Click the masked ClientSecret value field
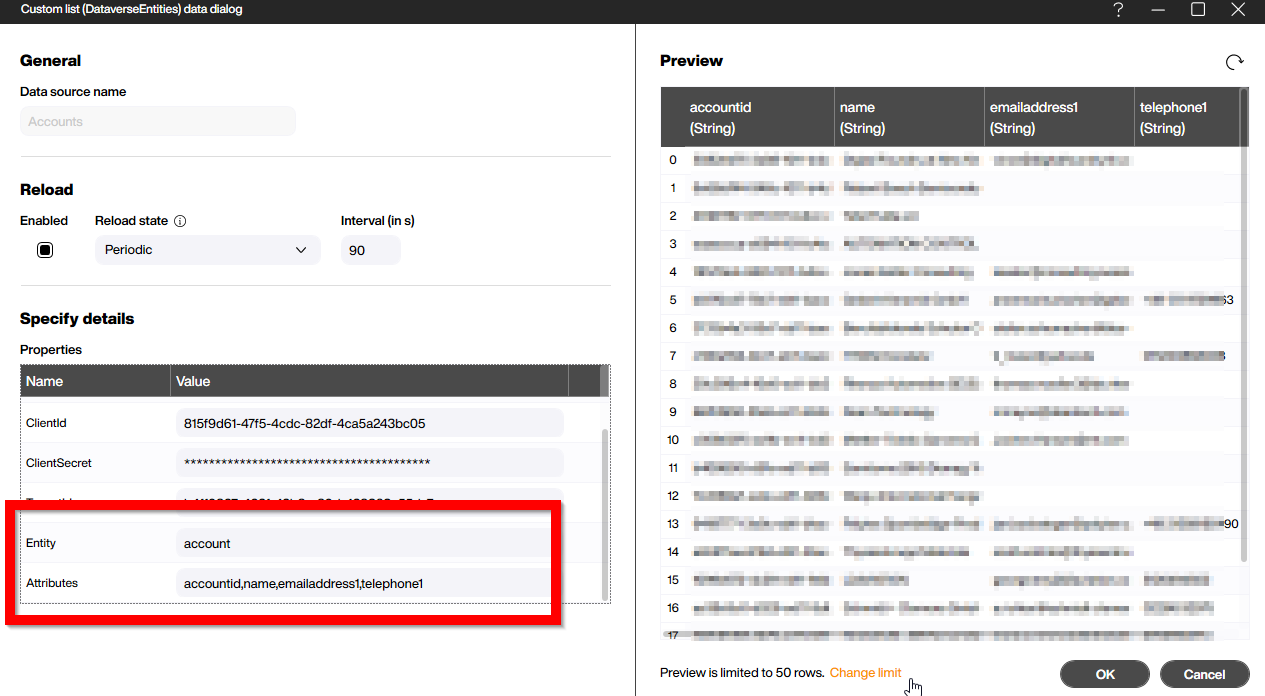This screenshot has height=696, width=1265. pos(370,462)
